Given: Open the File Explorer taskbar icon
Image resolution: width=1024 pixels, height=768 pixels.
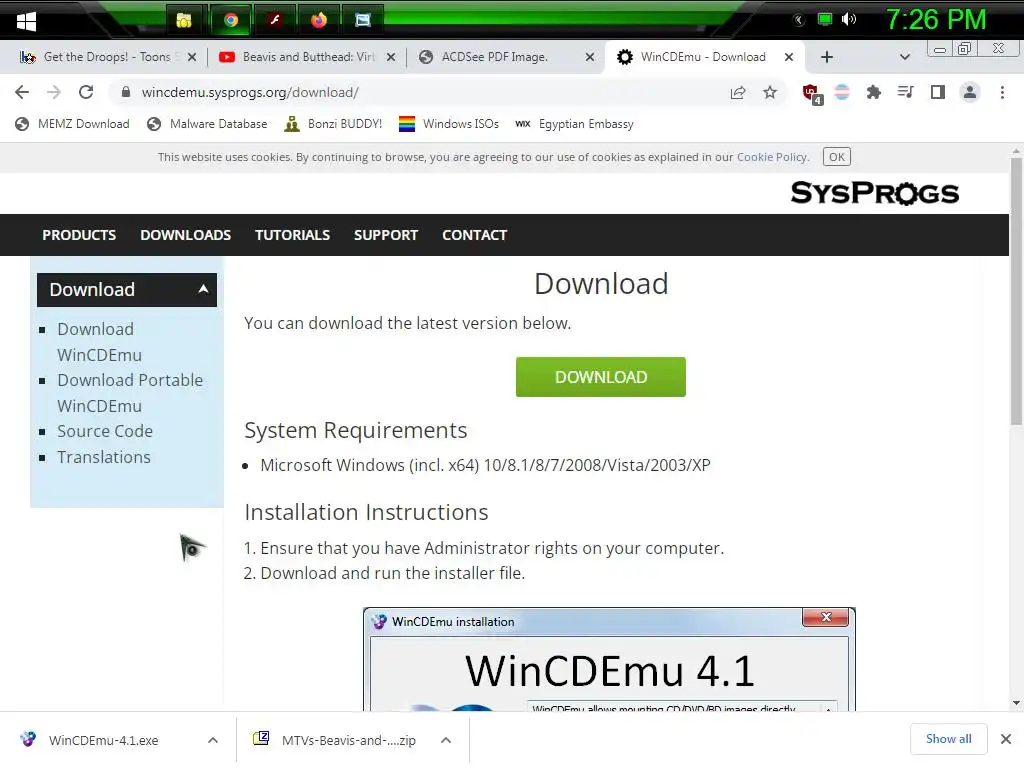Looking at the screenshot, I should point(184,20).
